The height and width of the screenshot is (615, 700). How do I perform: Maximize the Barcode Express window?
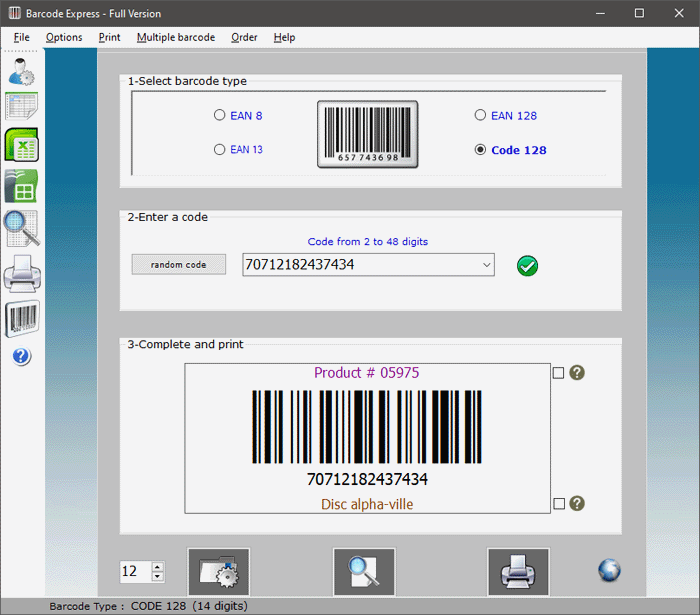639,13
